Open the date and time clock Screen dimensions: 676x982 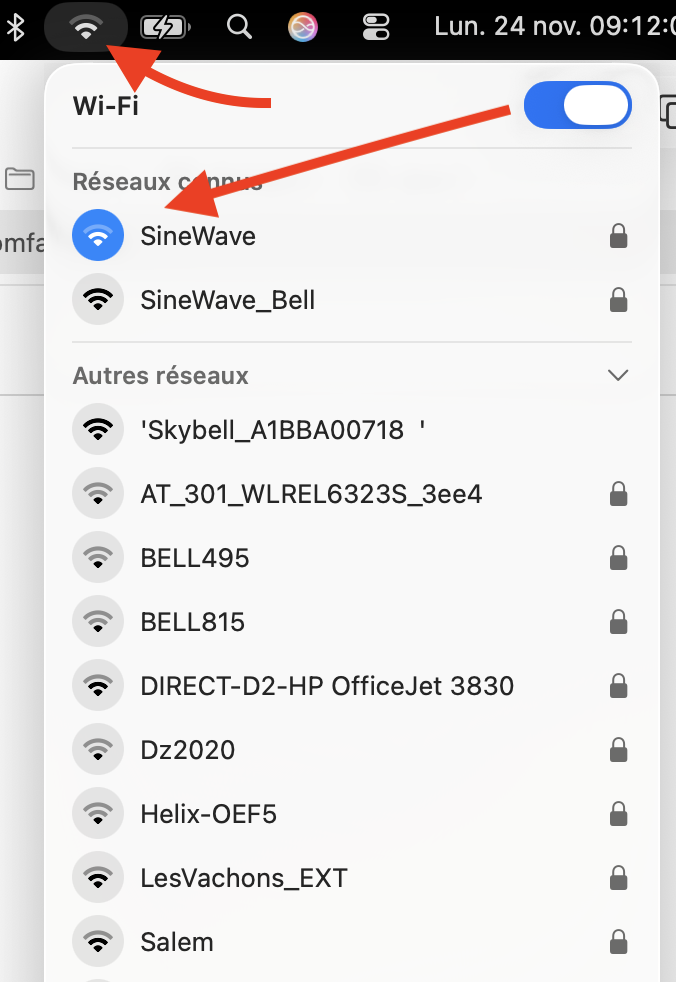(x=555, y=28)
